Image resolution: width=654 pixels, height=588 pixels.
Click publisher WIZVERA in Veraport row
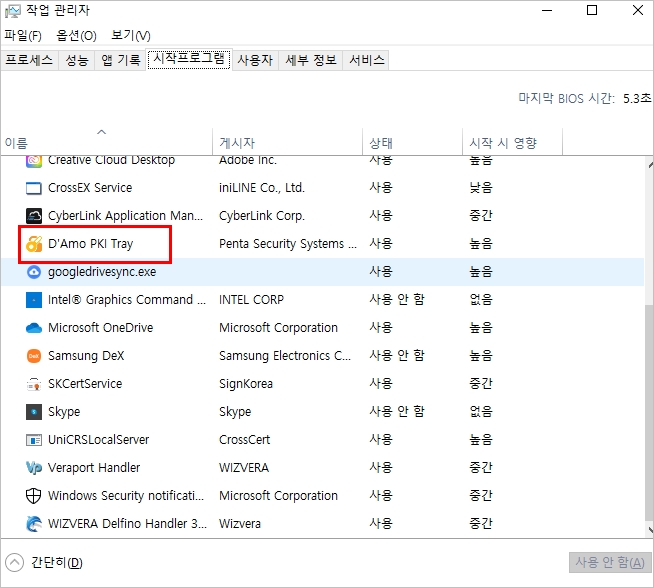click(x=244, y=468)
